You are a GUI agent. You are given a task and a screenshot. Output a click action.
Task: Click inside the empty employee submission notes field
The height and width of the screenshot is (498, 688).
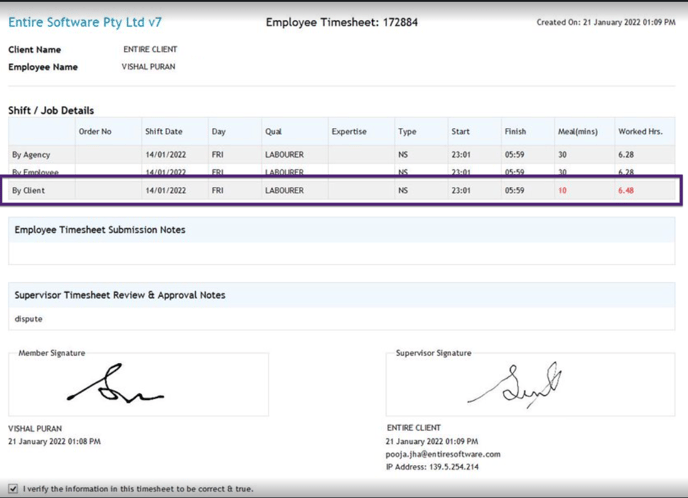tap(341, 253)
